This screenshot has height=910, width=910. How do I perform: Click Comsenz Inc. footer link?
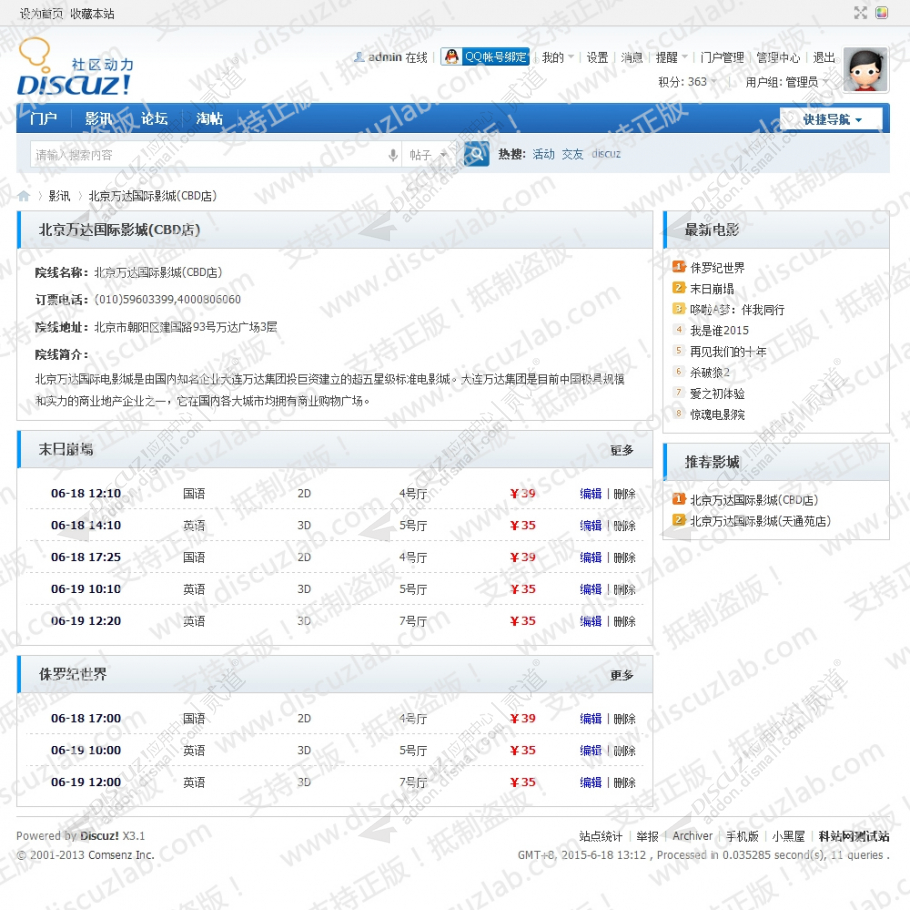[121, 855]
